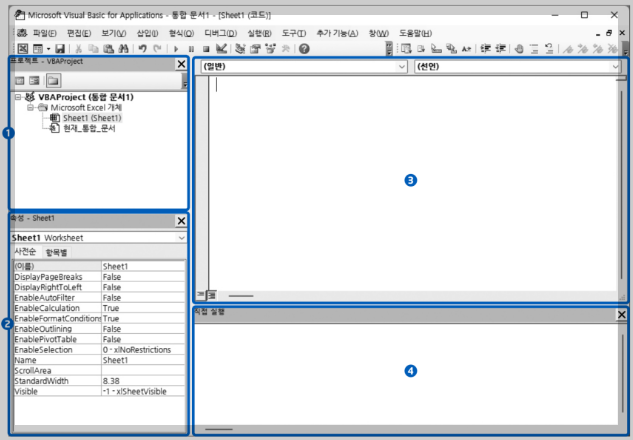Close the 프로젝트 - VBAProject panel
The image size is (633, 440).
pyautogui.click(x=181, y=64)
